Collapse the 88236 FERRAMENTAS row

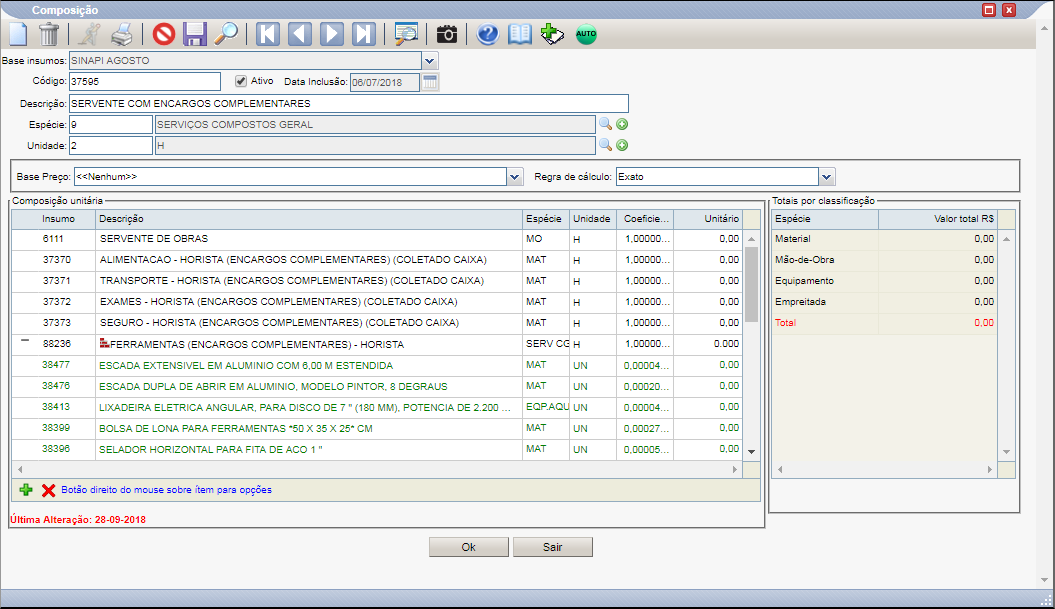point(25,341)
